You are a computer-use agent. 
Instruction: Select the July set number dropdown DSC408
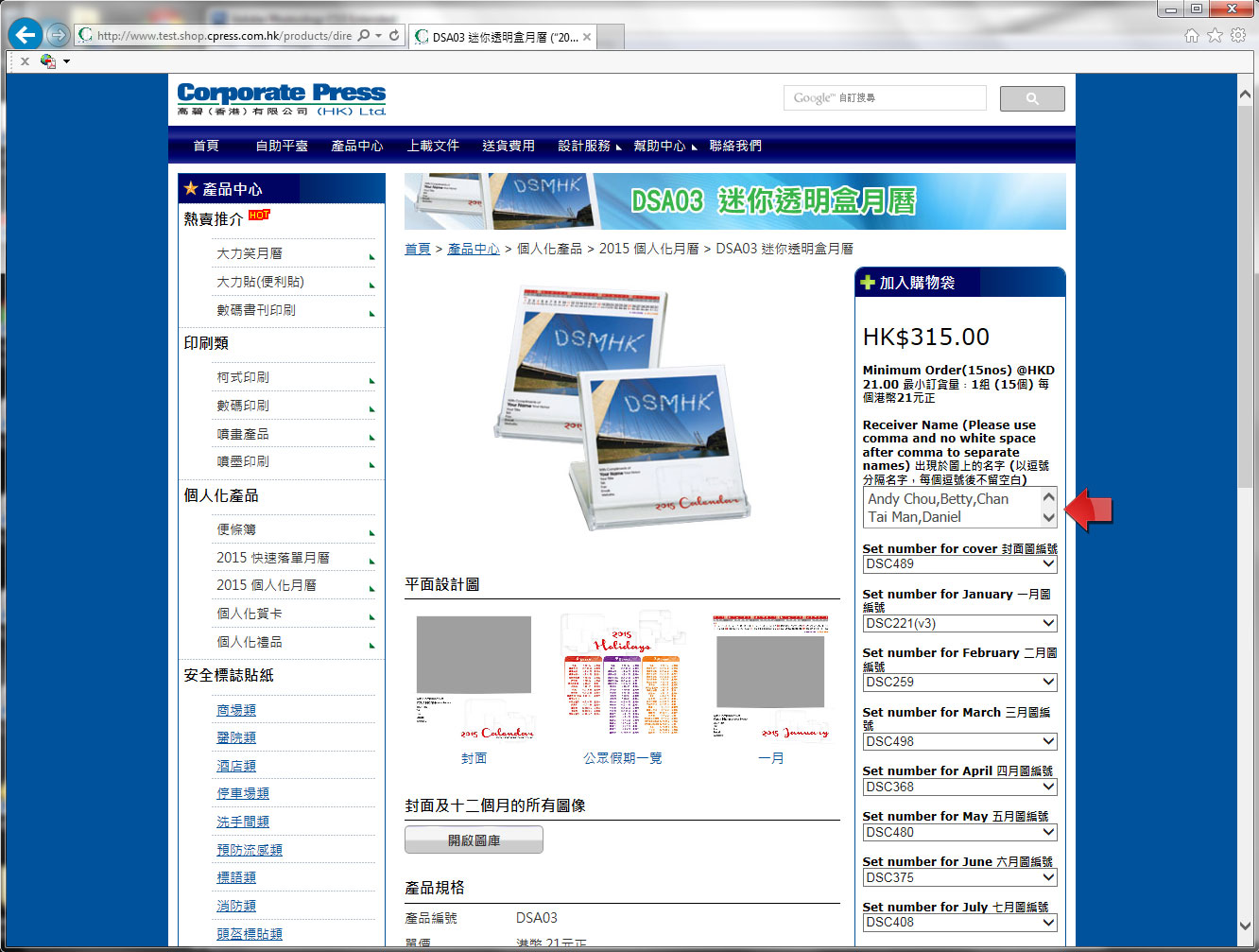(x=959, y=923)
